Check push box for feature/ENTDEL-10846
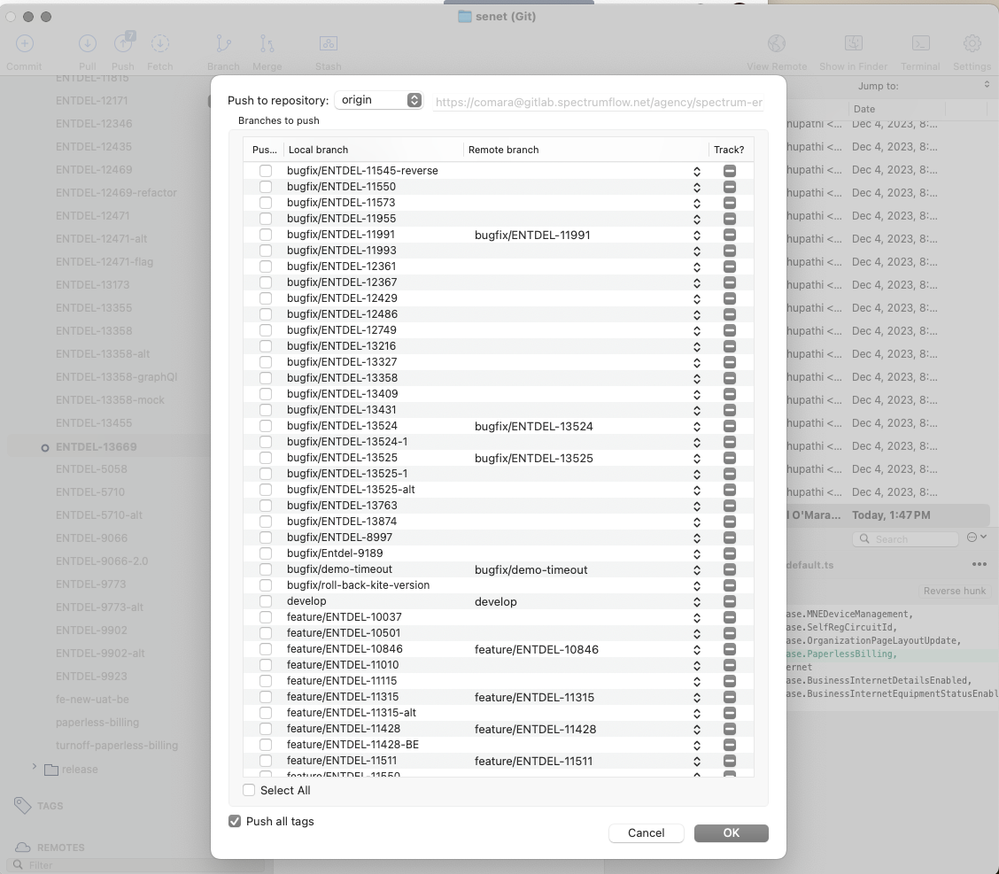 click(x=266, y=649)
